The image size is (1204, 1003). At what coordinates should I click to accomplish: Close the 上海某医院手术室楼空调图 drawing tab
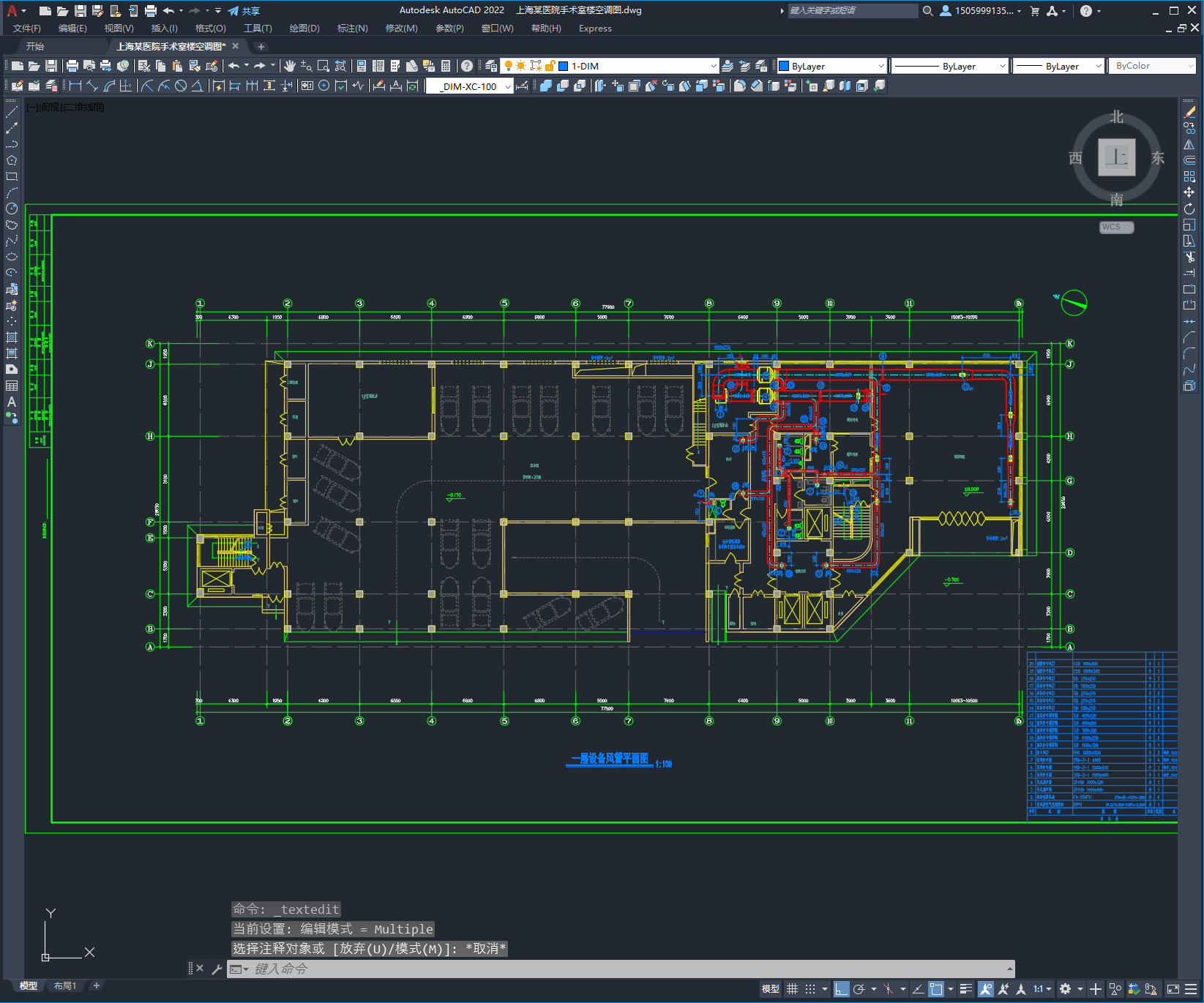(x=235, y=46)
